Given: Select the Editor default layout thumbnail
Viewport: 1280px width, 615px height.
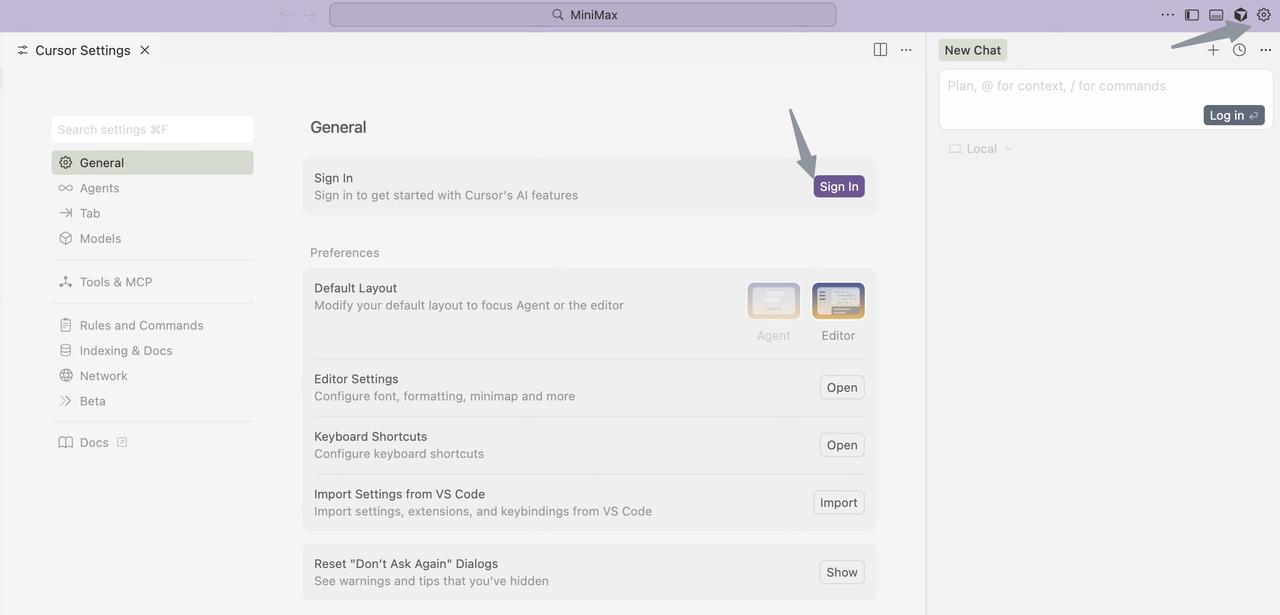Looking at the screenshot, I should click(838, 301).
